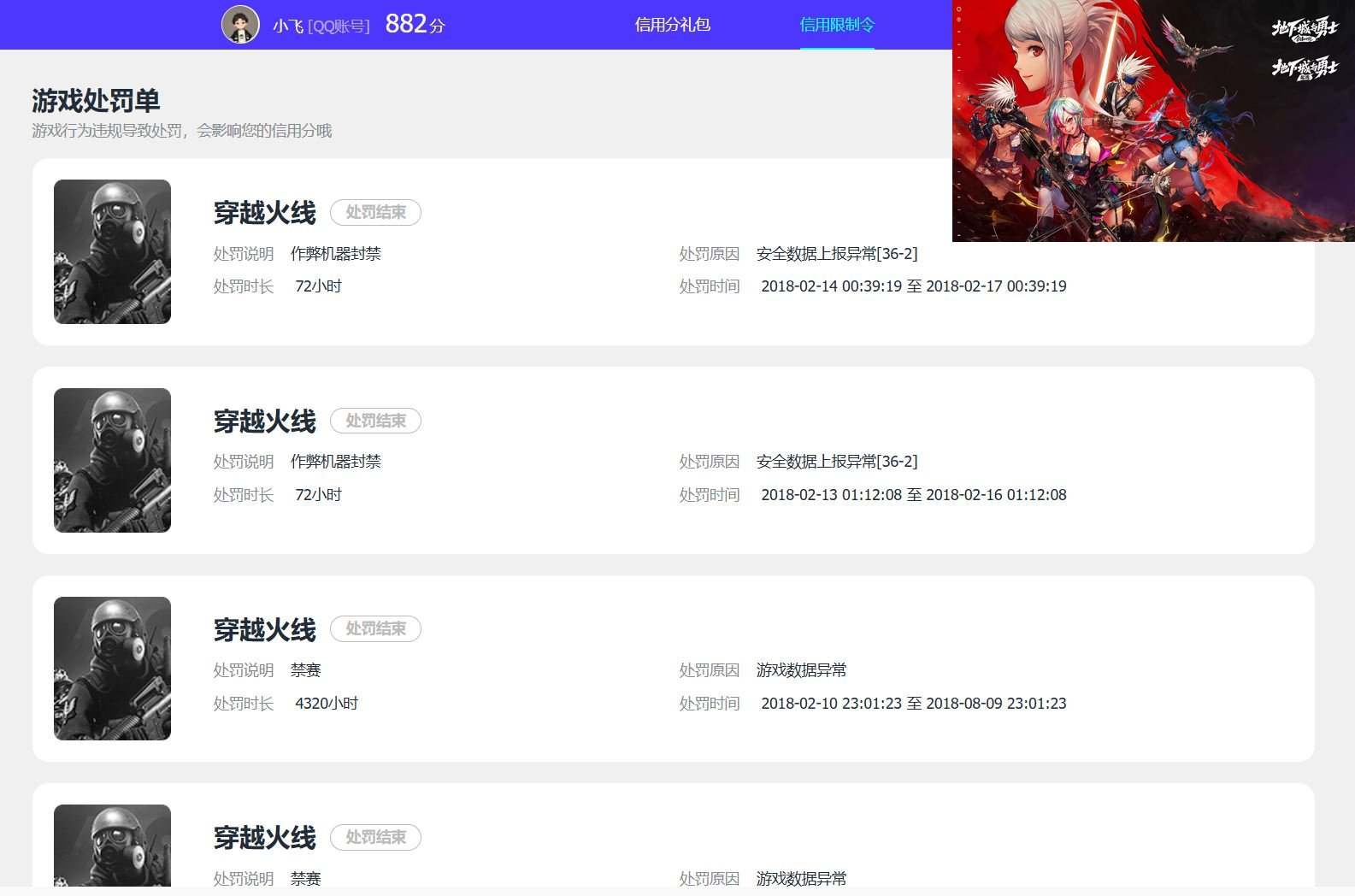Click the 处罚结束 badge for 4320小时 penalty
The image size is (1355, 896).
(375, 628)
